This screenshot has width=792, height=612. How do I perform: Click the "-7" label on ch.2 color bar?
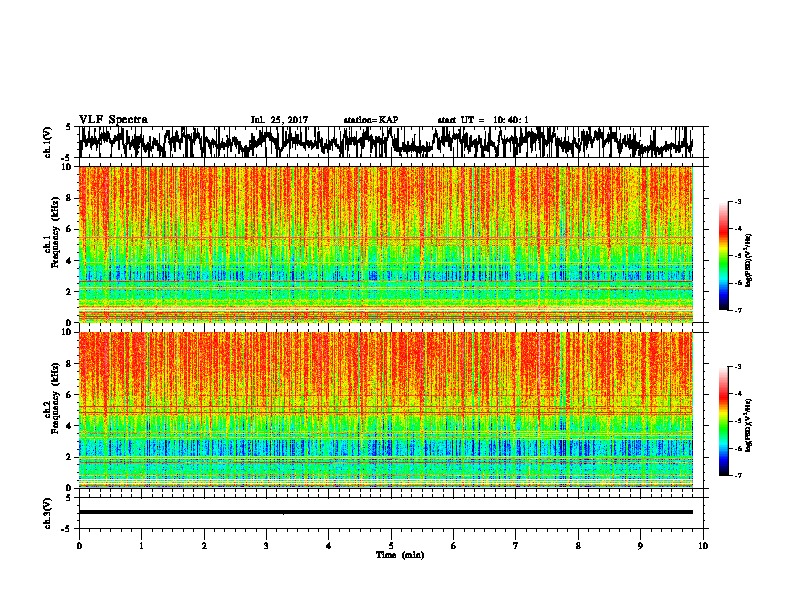737,475
